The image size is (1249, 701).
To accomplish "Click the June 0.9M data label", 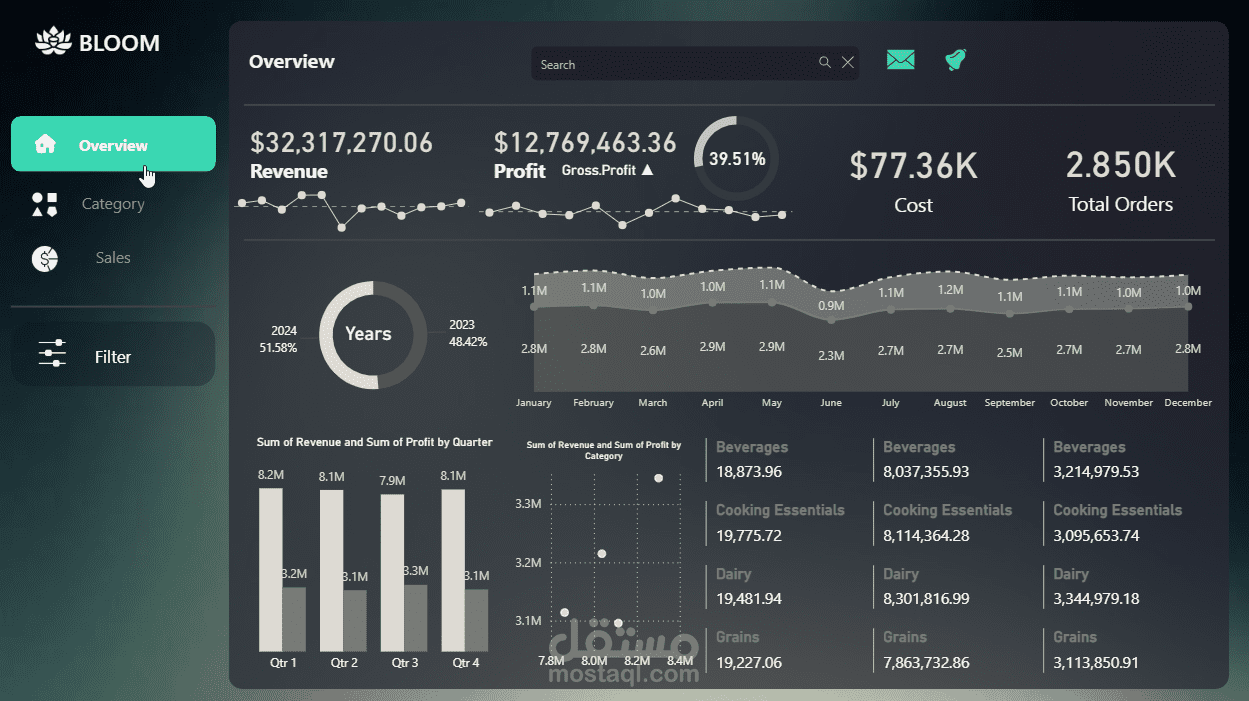I will 831,305.
